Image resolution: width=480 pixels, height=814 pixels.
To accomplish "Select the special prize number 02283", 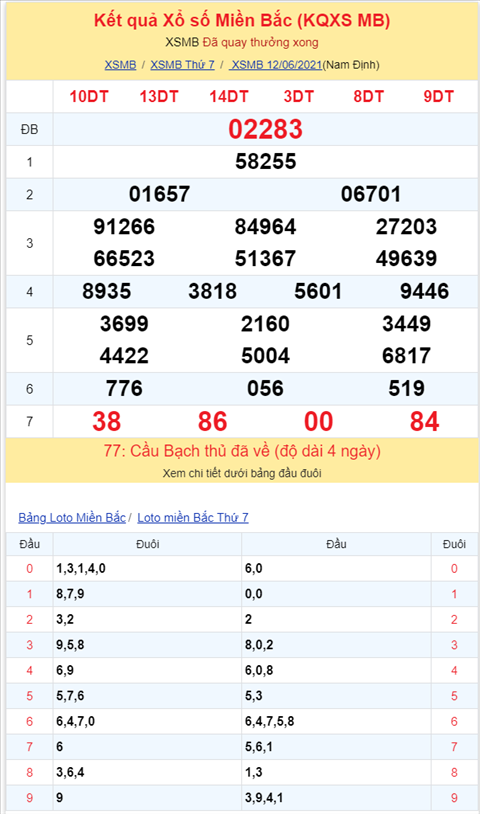I will 265,129.
